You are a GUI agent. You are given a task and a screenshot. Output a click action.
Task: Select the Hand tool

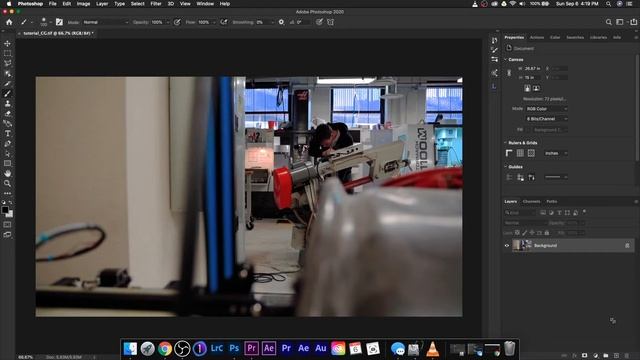(7, 173)
